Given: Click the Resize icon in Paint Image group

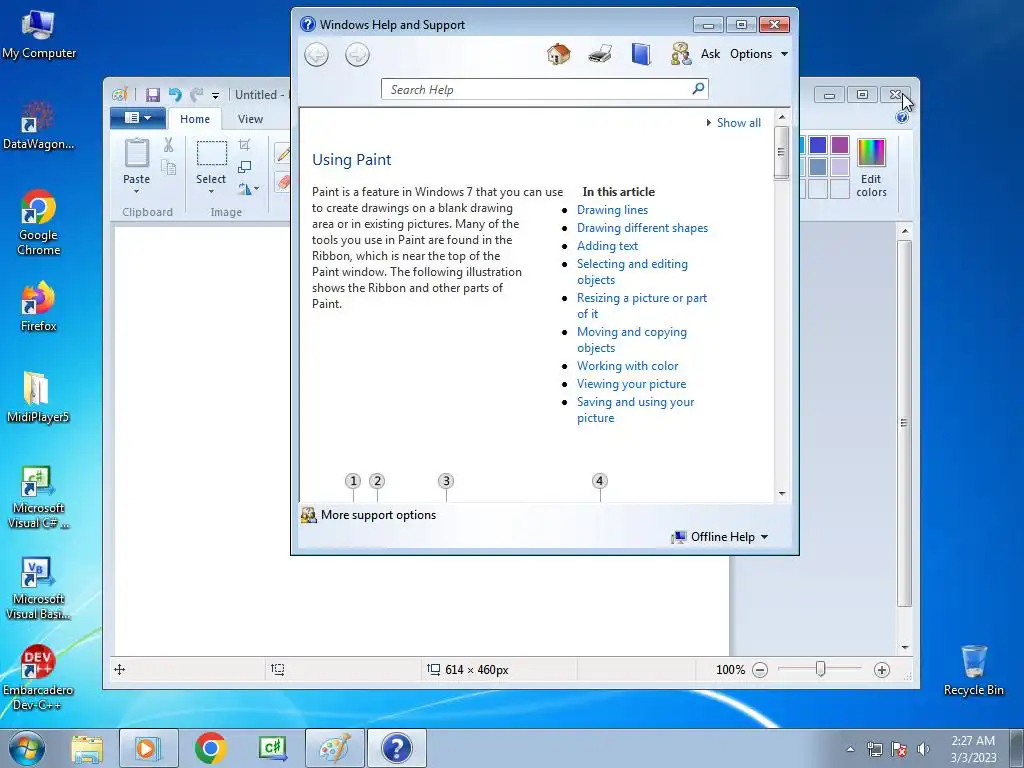Looking at the screenshot, I should coord(244,167).
